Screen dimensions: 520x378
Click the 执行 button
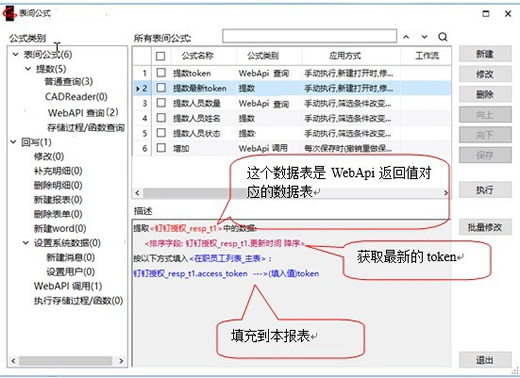pos(485,190)
